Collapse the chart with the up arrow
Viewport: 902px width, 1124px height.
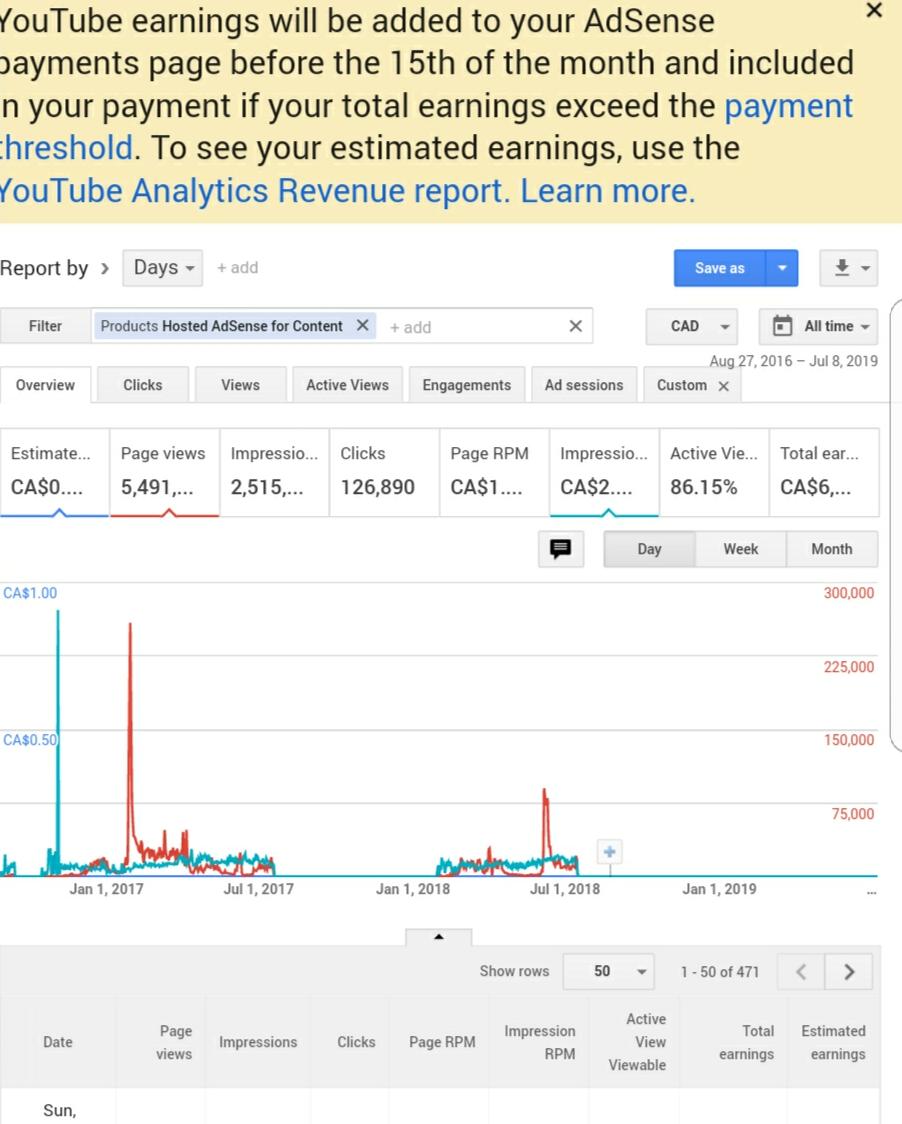[x=439, y=937]
